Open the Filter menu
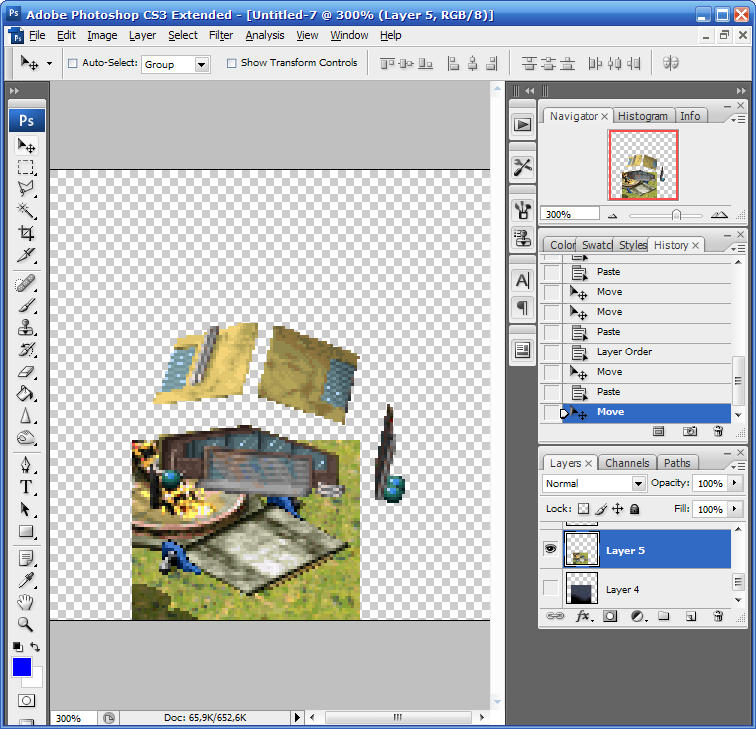Image resolution: width=756 pixels, height=729 pixels. point(221,36)
